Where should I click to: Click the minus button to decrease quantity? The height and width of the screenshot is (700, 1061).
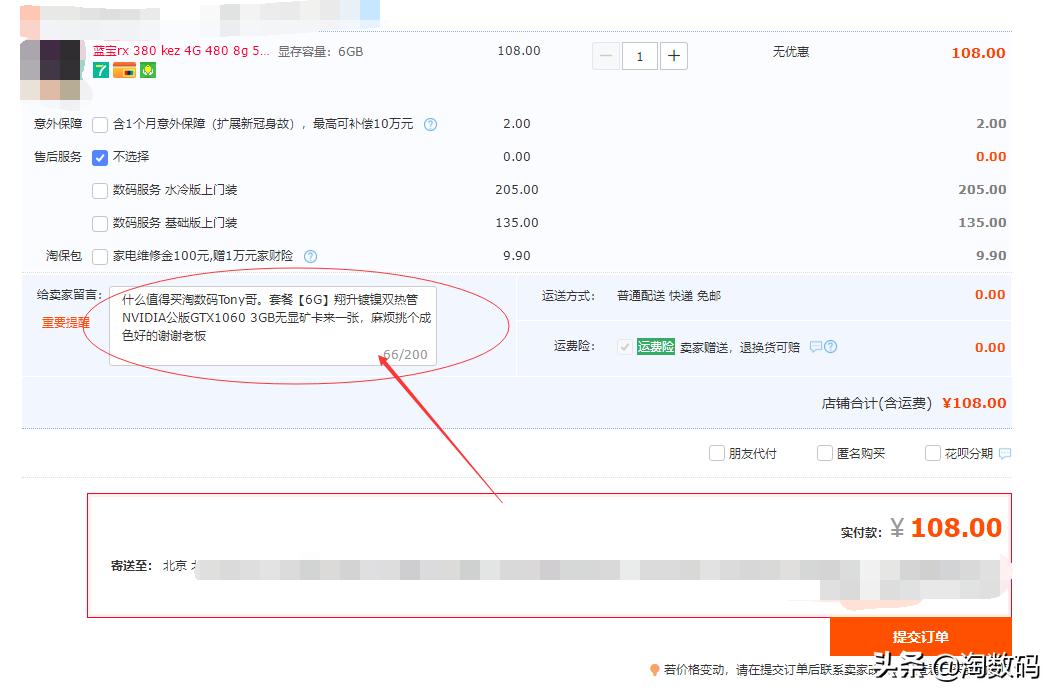(606, 56)
